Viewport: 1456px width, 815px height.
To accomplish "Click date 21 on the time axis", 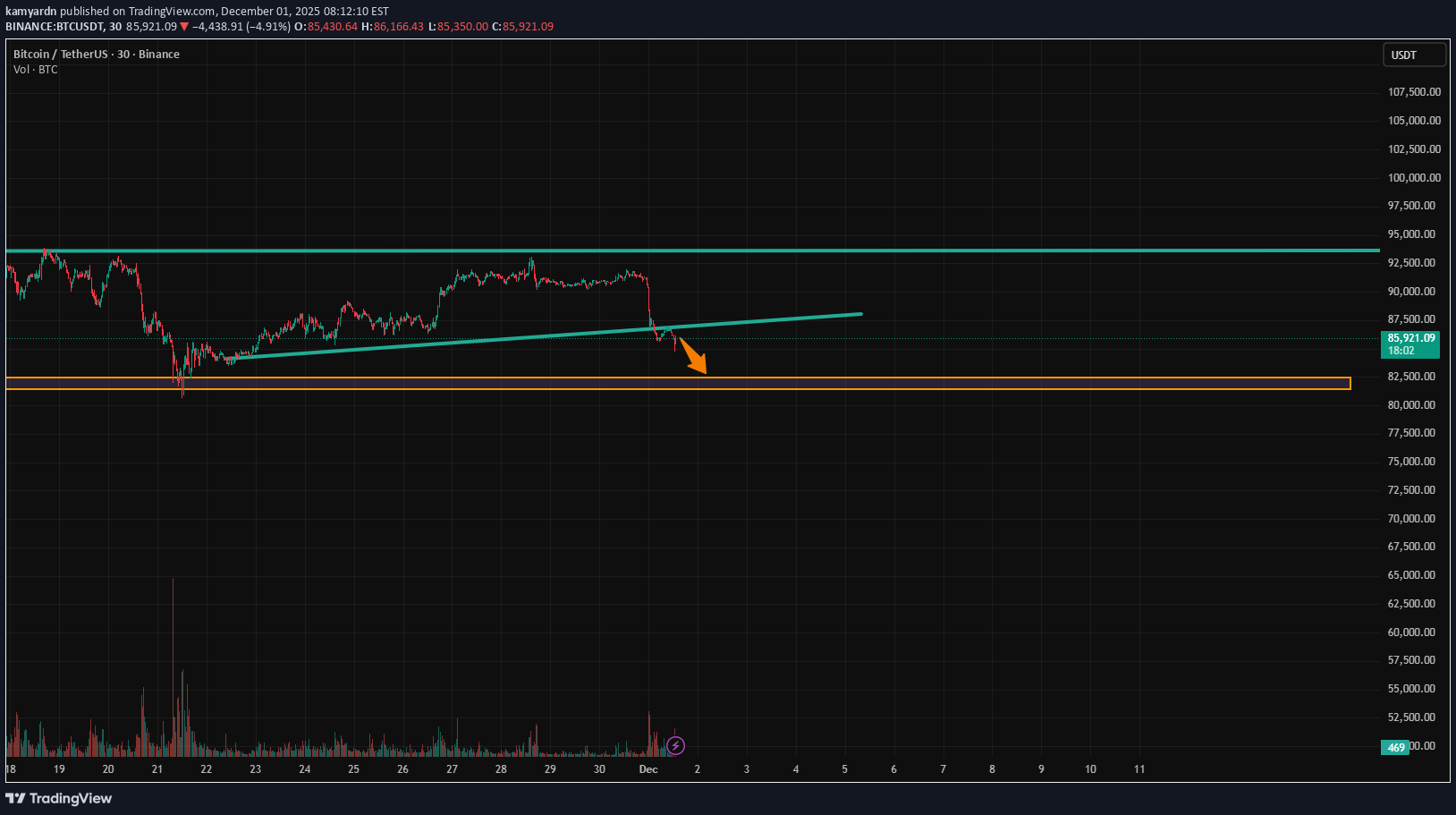I will 157,769.
